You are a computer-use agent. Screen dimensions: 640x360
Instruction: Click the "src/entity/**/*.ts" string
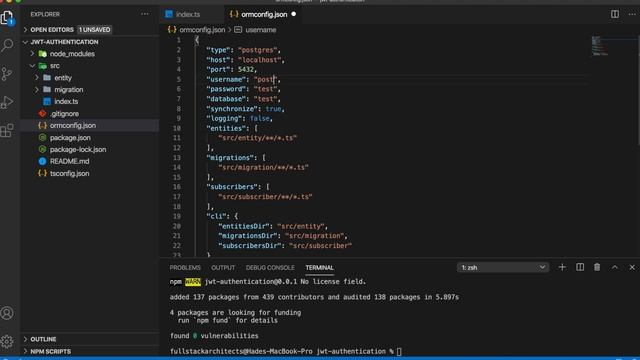pos(258,138)
